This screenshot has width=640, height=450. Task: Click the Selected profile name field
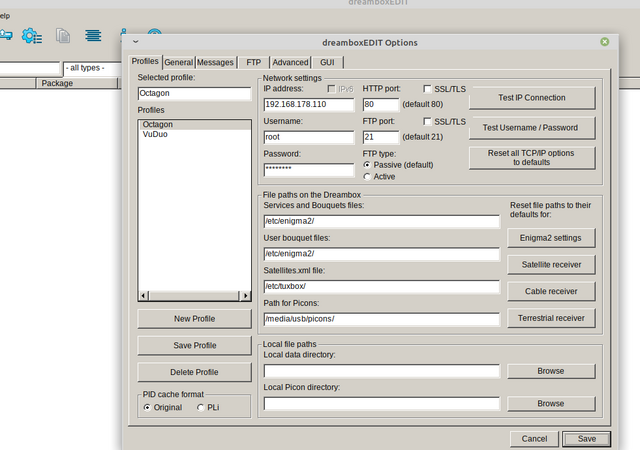[194, 94]
